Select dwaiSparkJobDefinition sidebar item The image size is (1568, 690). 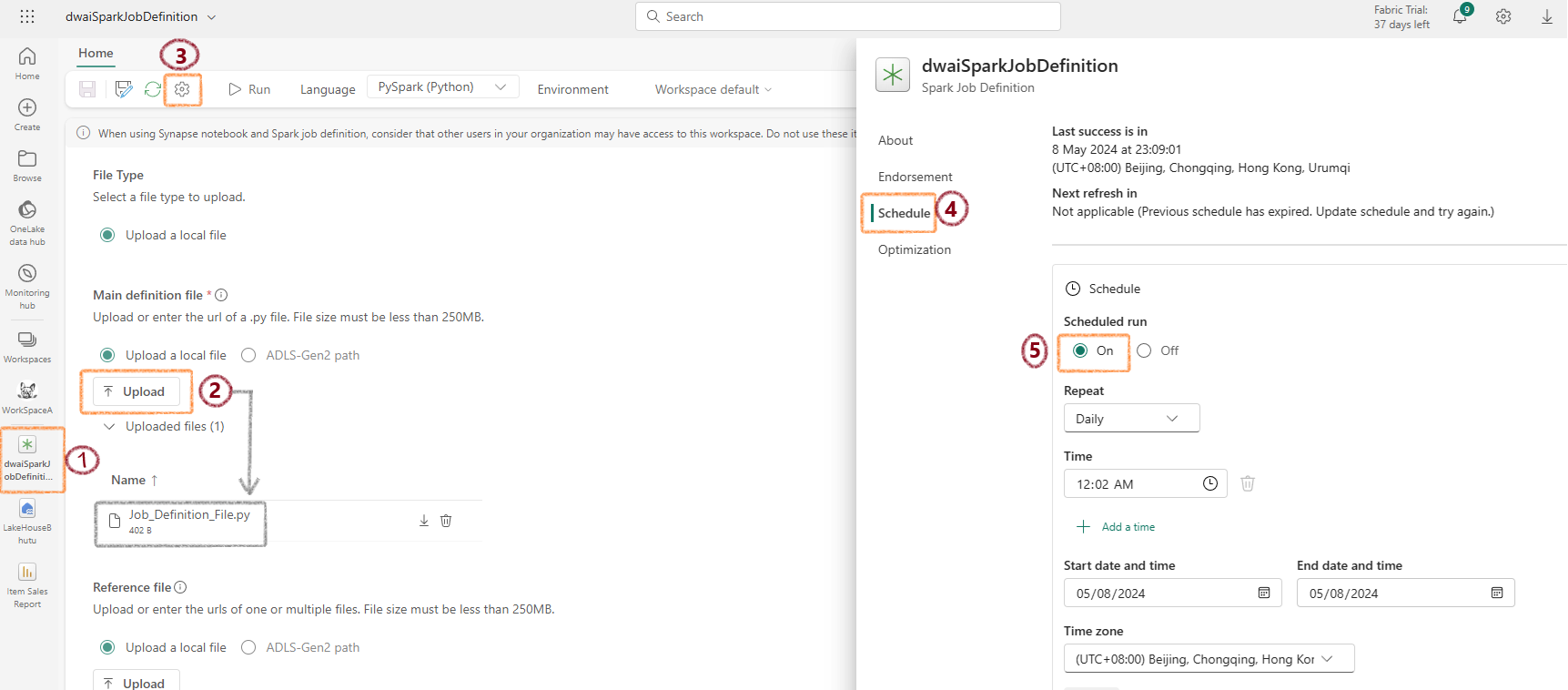pos(27,460)
